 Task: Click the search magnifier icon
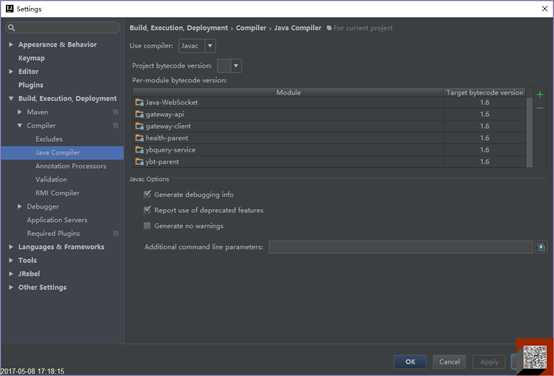click(x=11, y=28)
